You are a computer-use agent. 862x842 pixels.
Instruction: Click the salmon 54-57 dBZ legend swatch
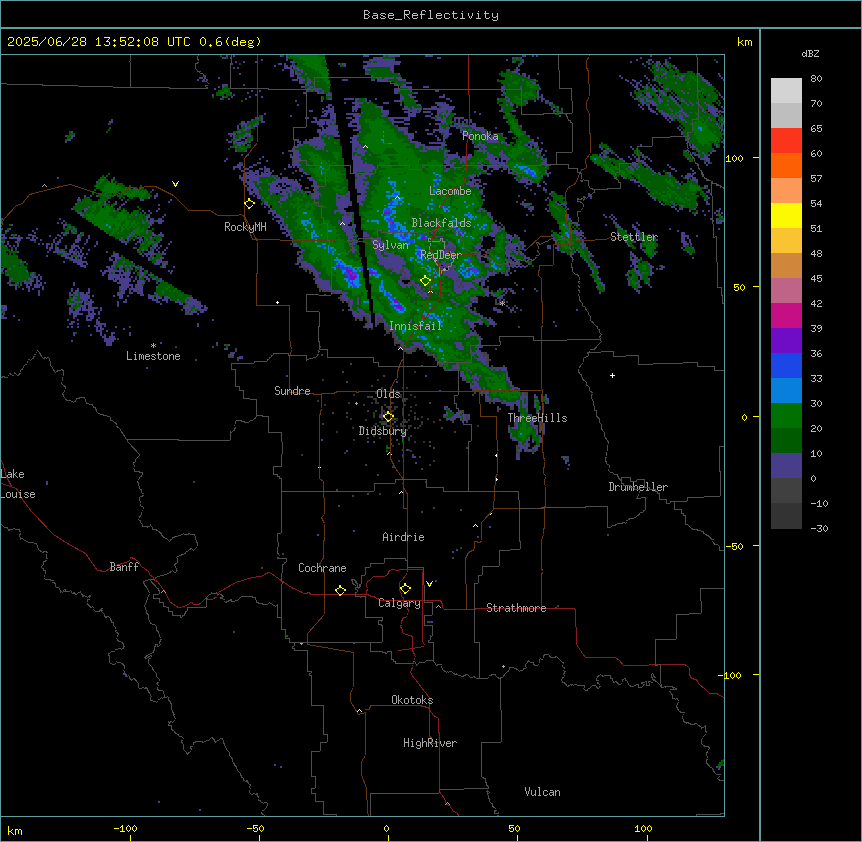(786, 191)
